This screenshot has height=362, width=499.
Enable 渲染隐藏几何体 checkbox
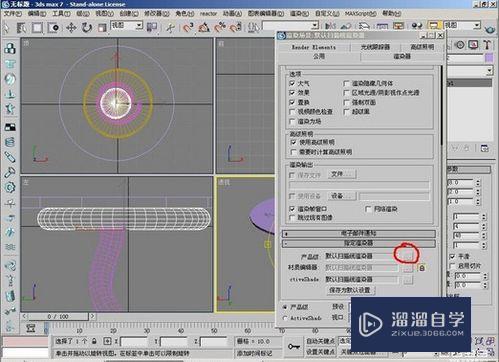[x=346, y=83]
